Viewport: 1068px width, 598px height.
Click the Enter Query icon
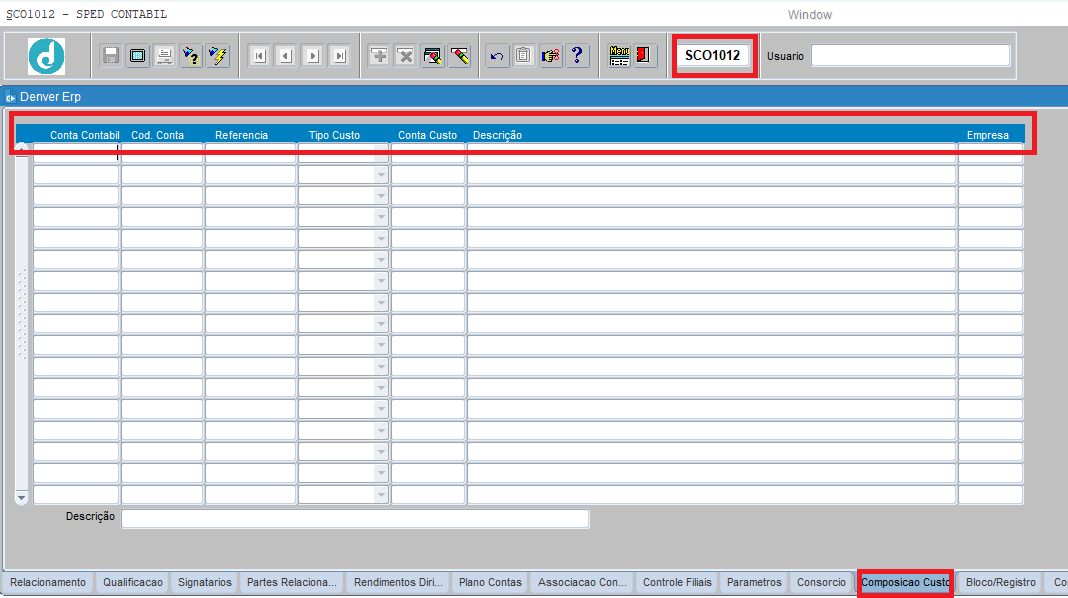(191, 56)
